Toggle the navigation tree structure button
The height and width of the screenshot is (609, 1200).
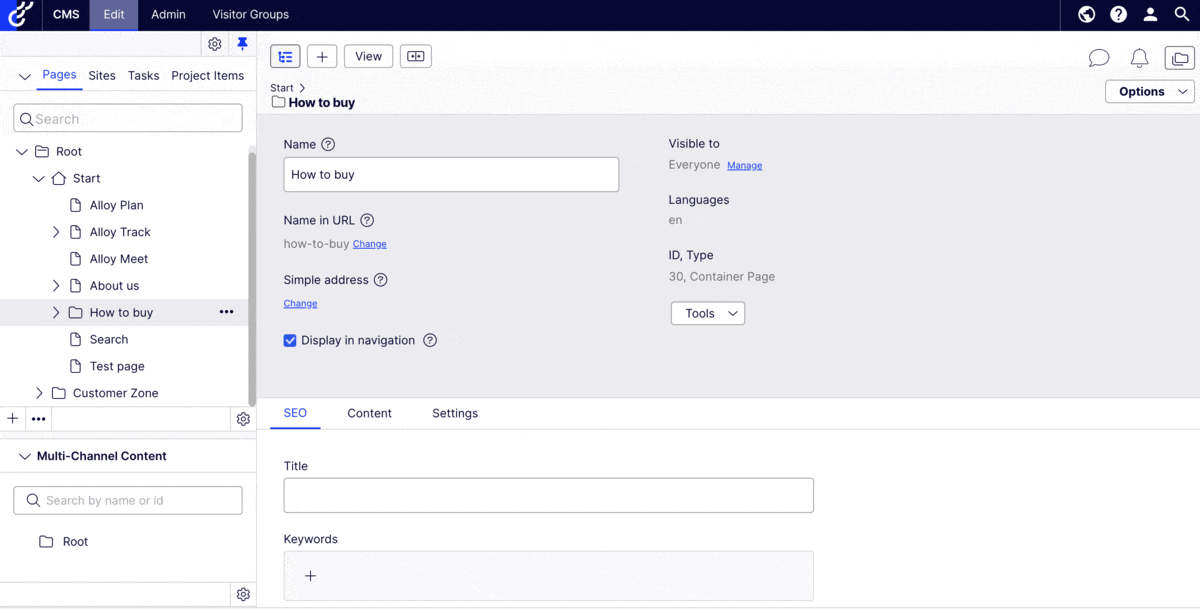(285, 57)
